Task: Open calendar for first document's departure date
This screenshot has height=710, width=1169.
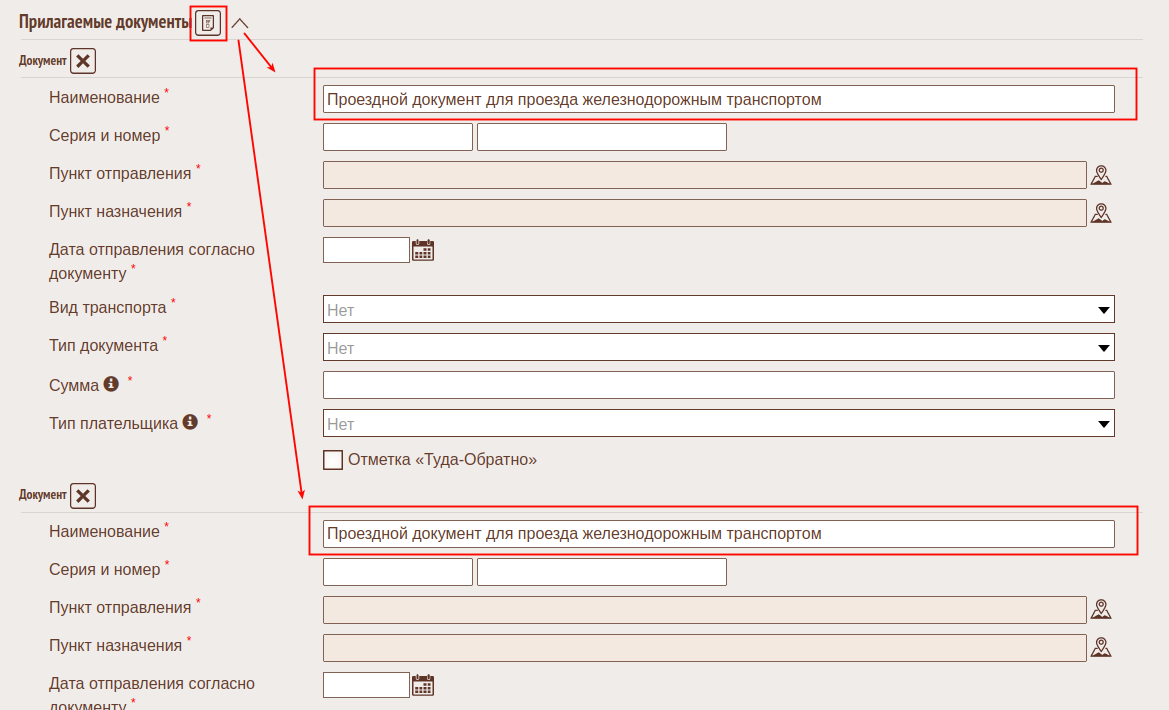Action: point(423,250)
